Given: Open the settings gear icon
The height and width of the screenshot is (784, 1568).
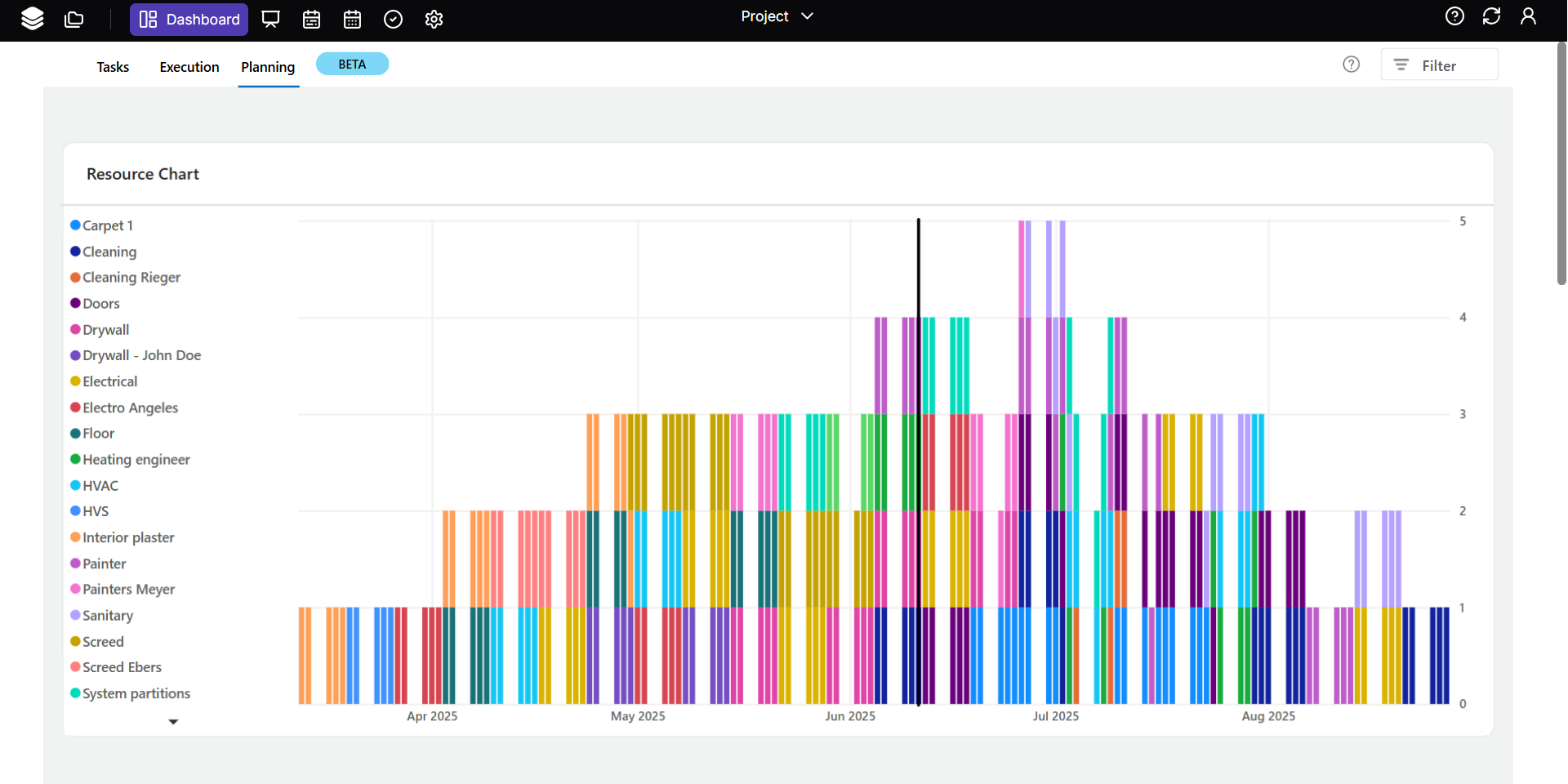Looking at the screenshot, I should (x=434, y=19).
